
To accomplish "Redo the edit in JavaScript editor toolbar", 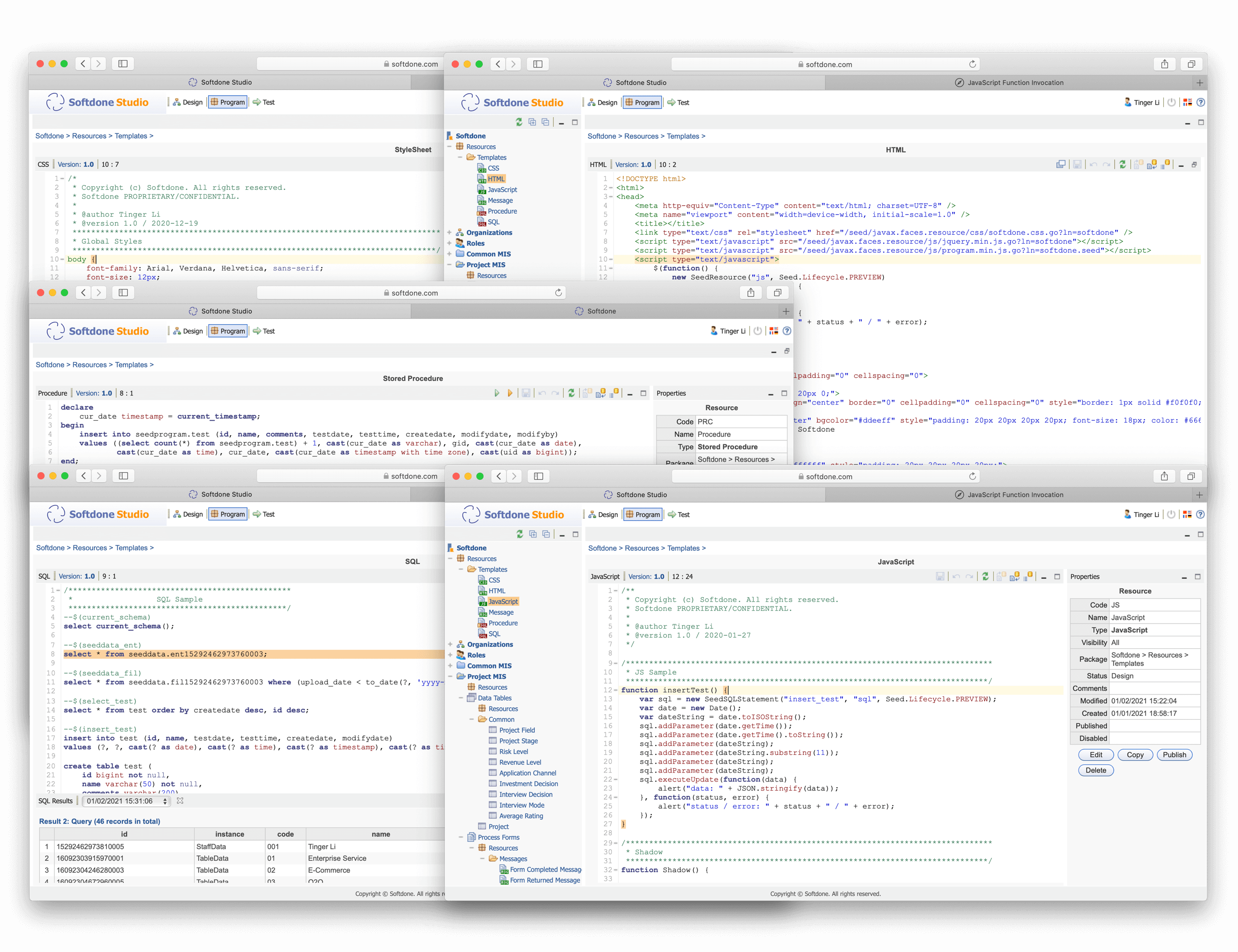I will point(970,576).
